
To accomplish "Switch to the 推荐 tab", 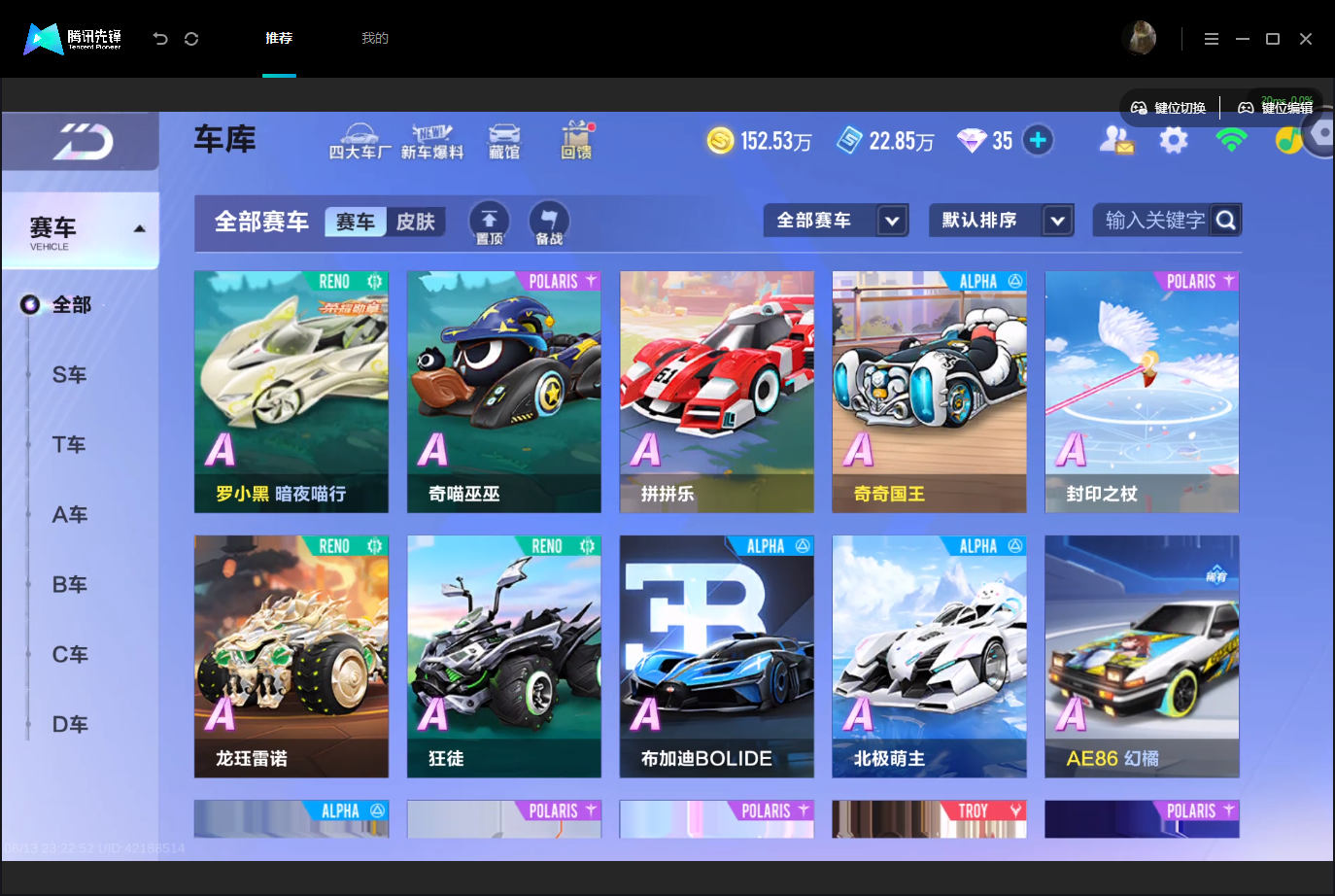I will [279, 39].
